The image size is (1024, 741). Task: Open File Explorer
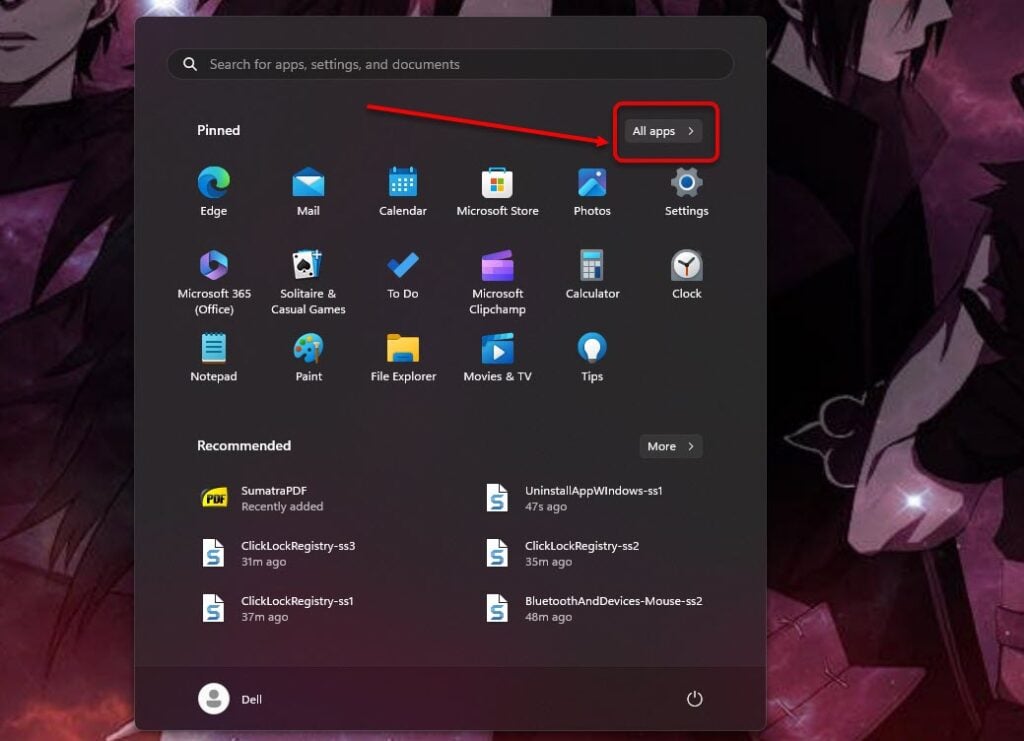[x=403, y=357]
